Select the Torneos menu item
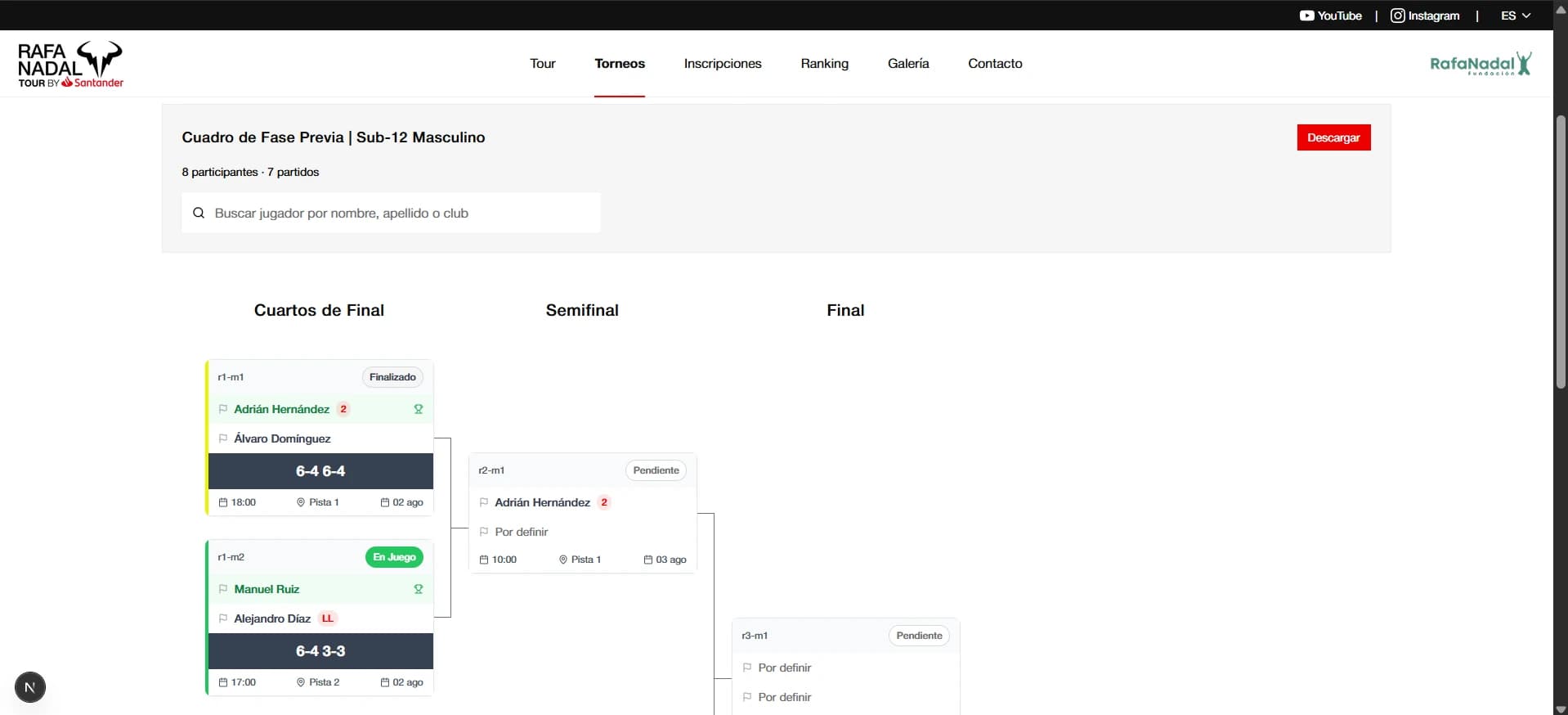The image size is (1568, 715). [620, 64]
